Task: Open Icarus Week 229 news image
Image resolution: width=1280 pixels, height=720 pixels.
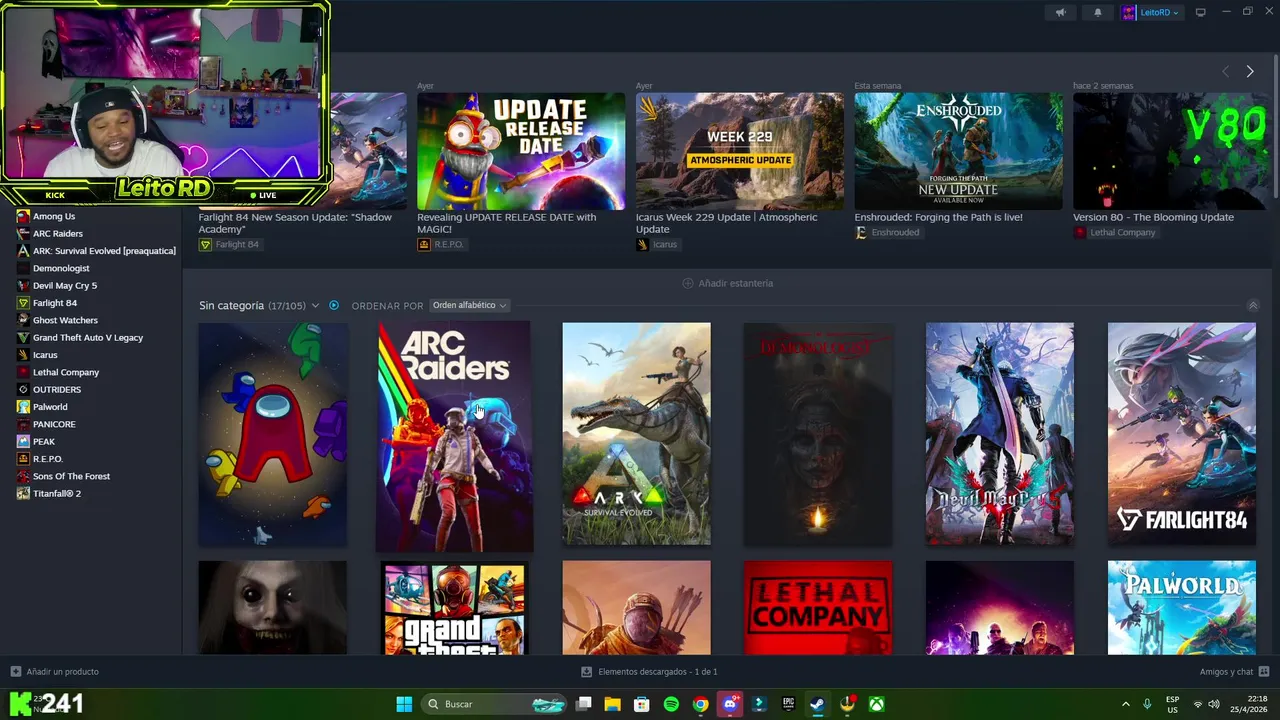Action: tap(740, 151)
